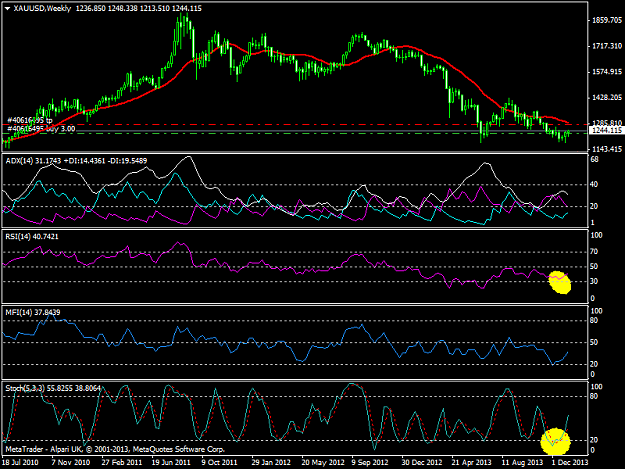Click the '27 Feb 2011' date label
Image resolution: width=625 pixels, height=469 pixels.
[122, 462]
